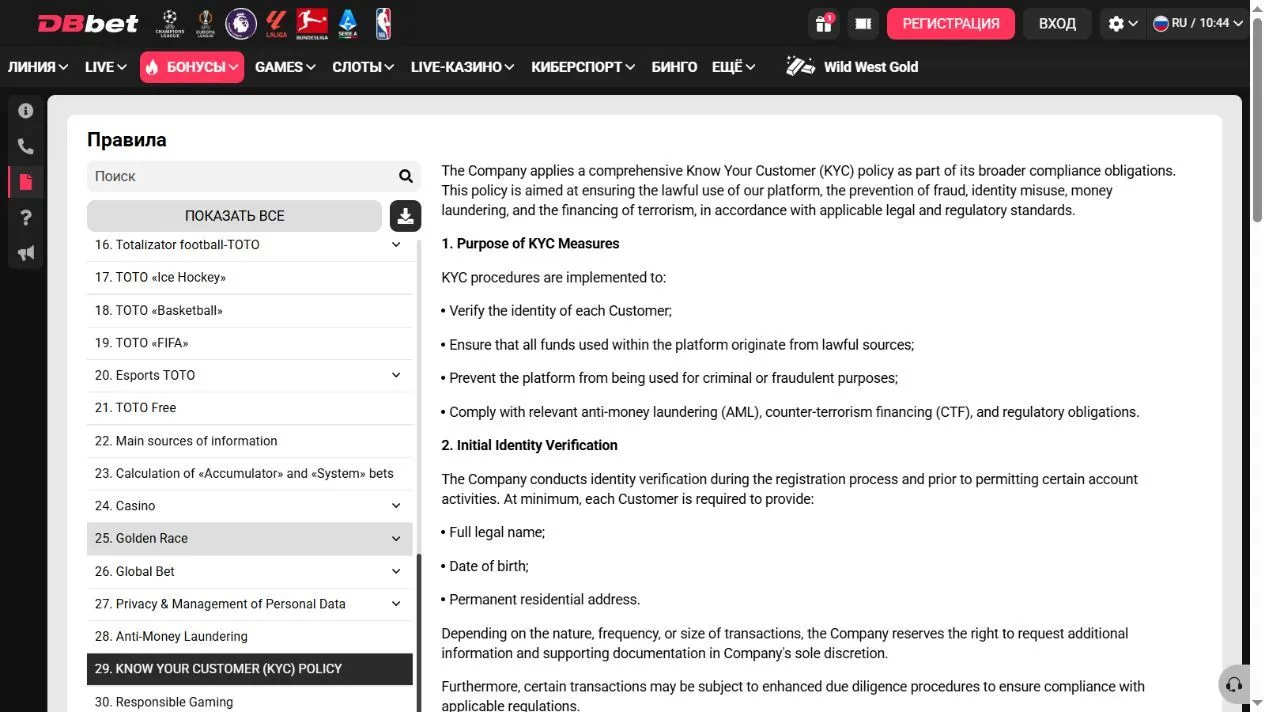Click the question mark FAQ sidebar icon
The image size is (1265, 712).
coord(26,218)
